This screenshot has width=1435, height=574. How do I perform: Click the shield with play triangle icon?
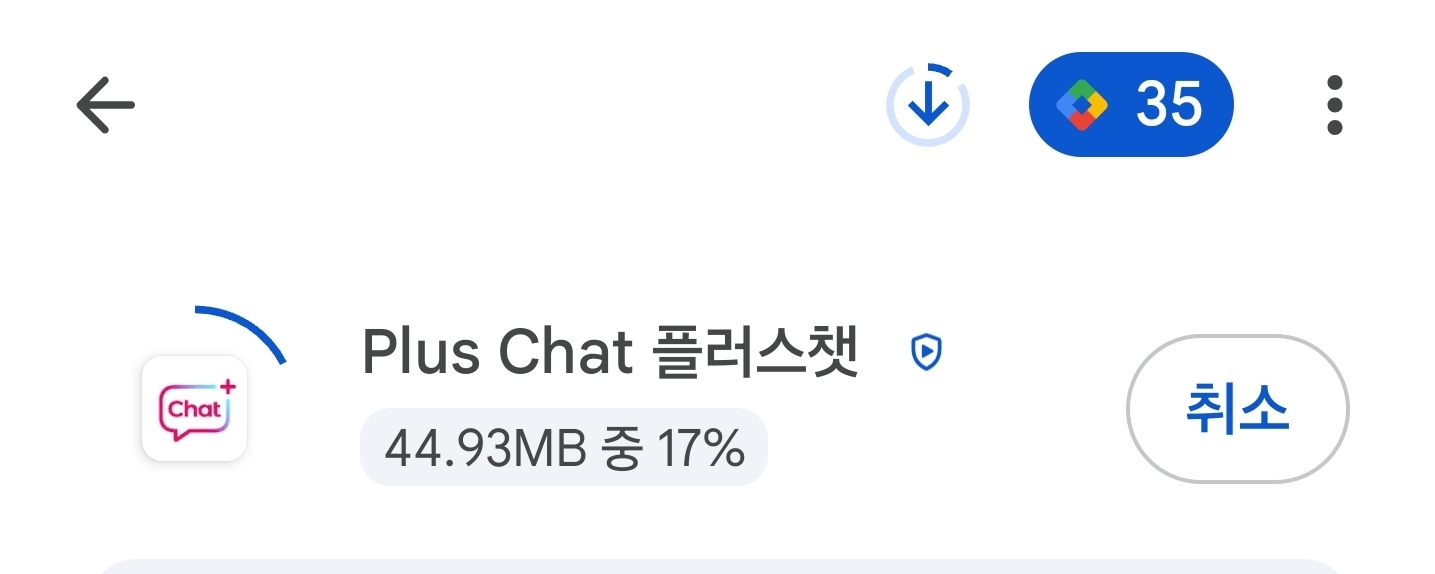[927, 352]
